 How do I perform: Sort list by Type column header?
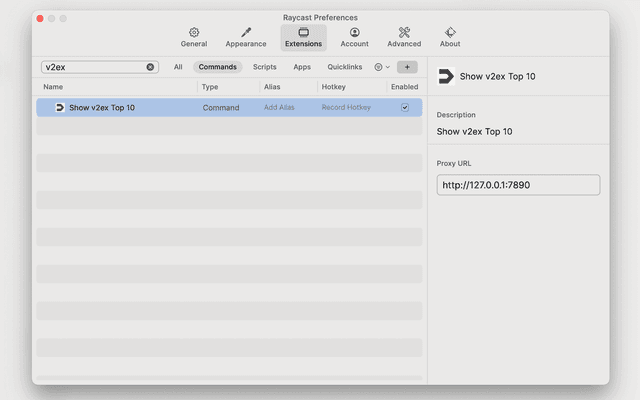tap(210, 87)
